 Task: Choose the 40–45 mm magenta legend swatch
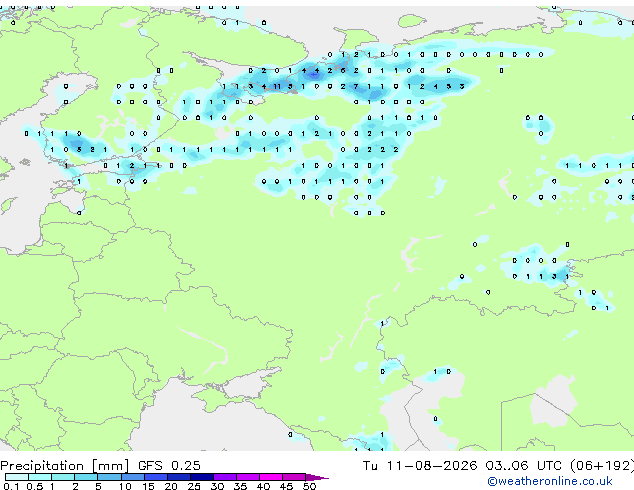click(271, 477)
